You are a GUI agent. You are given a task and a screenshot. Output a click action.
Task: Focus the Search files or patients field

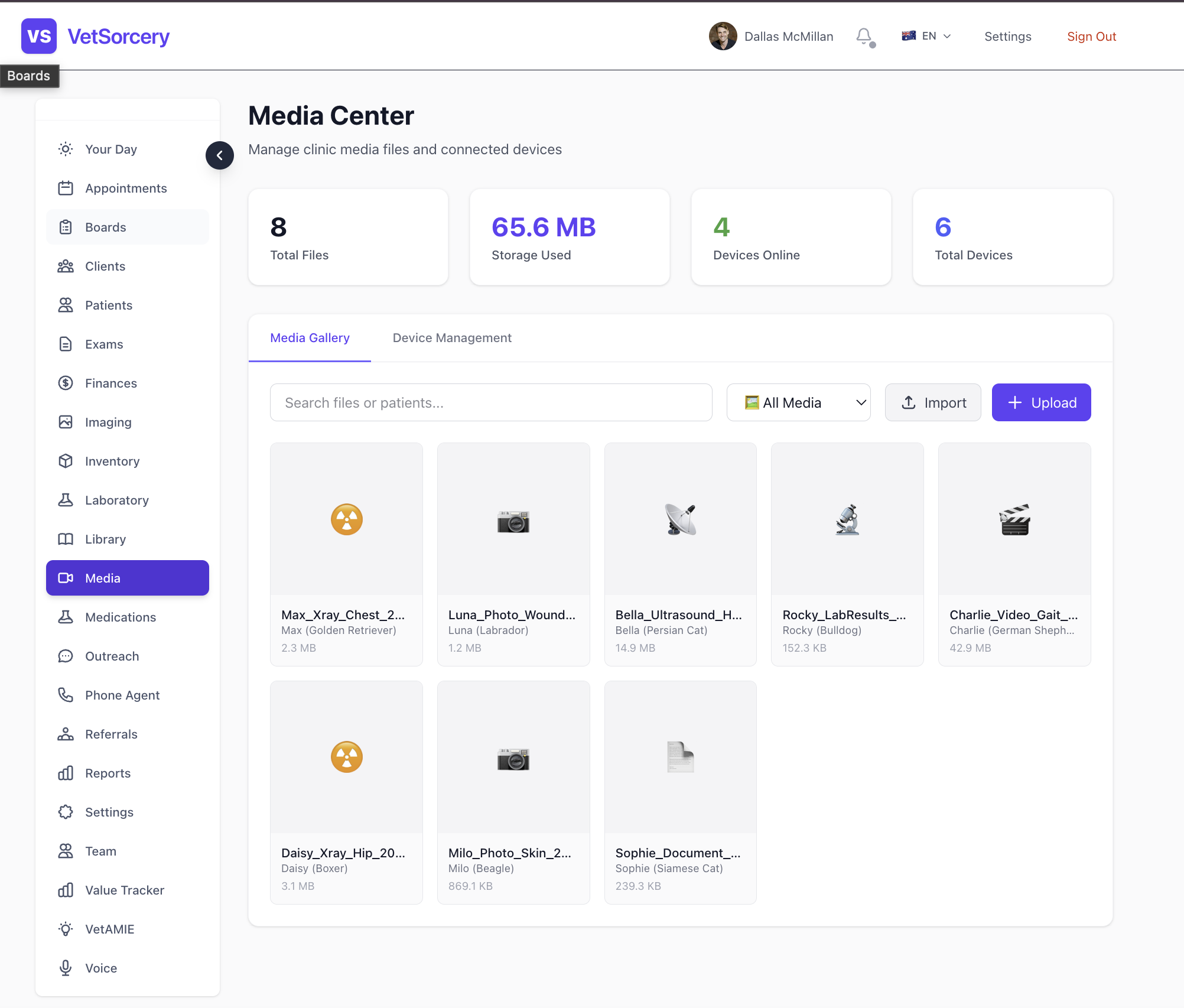click(x=491, y=402)
